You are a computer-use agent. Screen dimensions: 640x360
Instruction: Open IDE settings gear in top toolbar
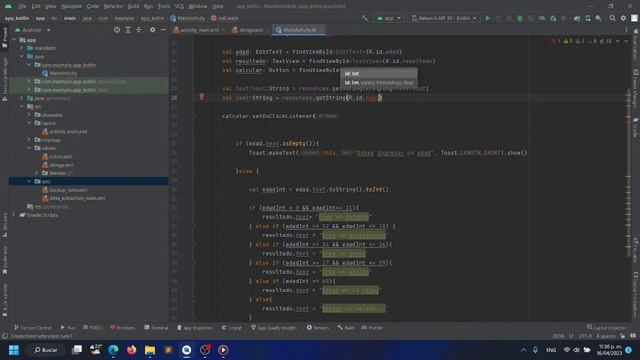pos(623,18)
